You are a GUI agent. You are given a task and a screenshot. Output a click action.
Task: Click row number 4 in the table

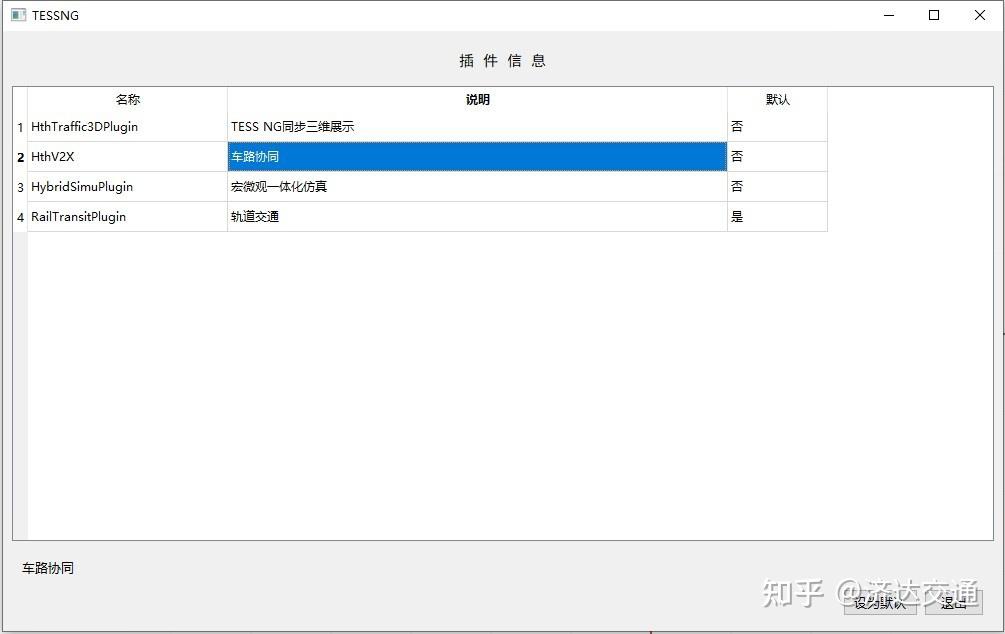tap(20, 216)
